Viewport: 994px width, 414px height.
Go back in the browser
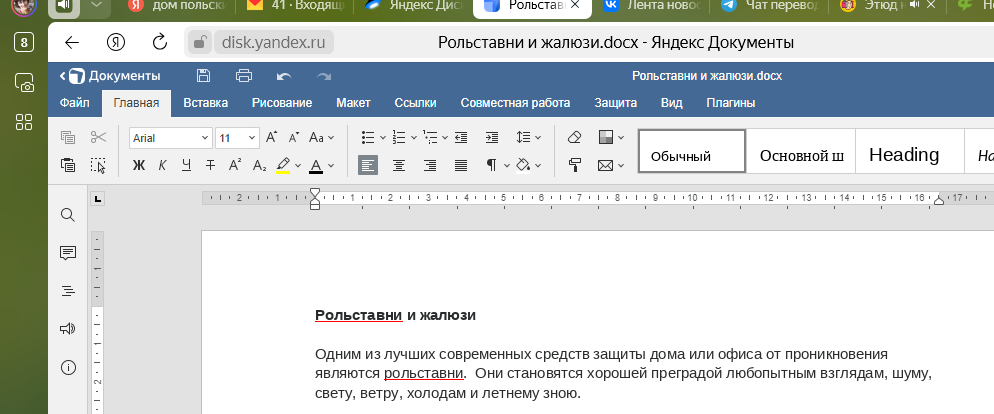pyautogui.click(x=72, y=42)
